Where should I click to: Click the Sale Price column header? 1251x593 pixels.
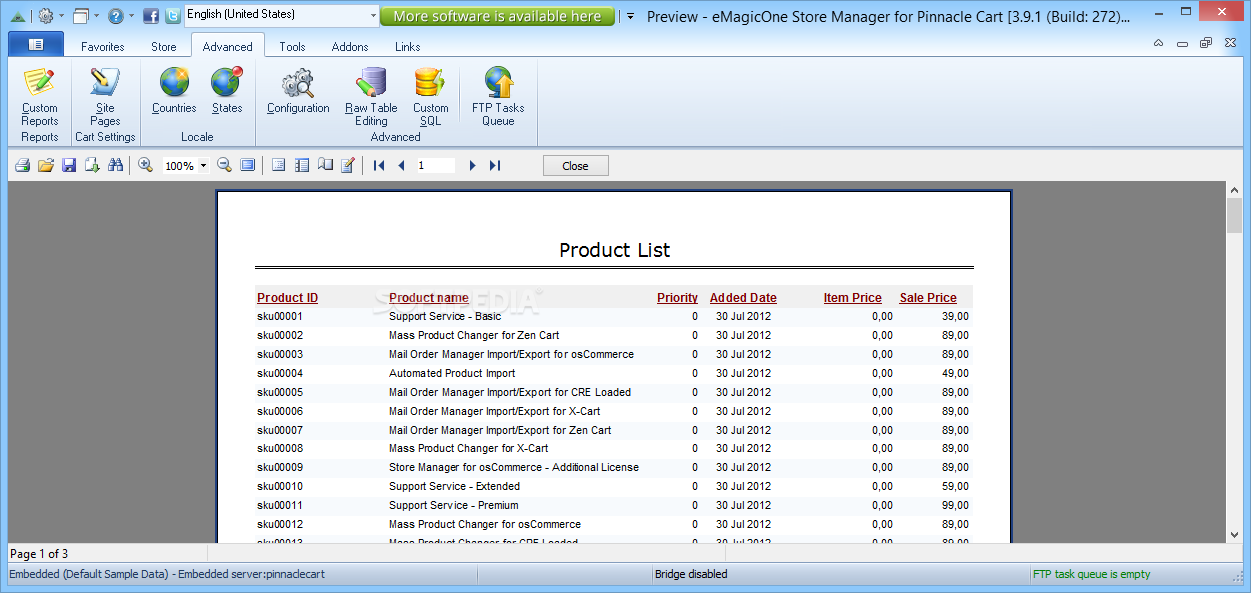pos(928,298)
